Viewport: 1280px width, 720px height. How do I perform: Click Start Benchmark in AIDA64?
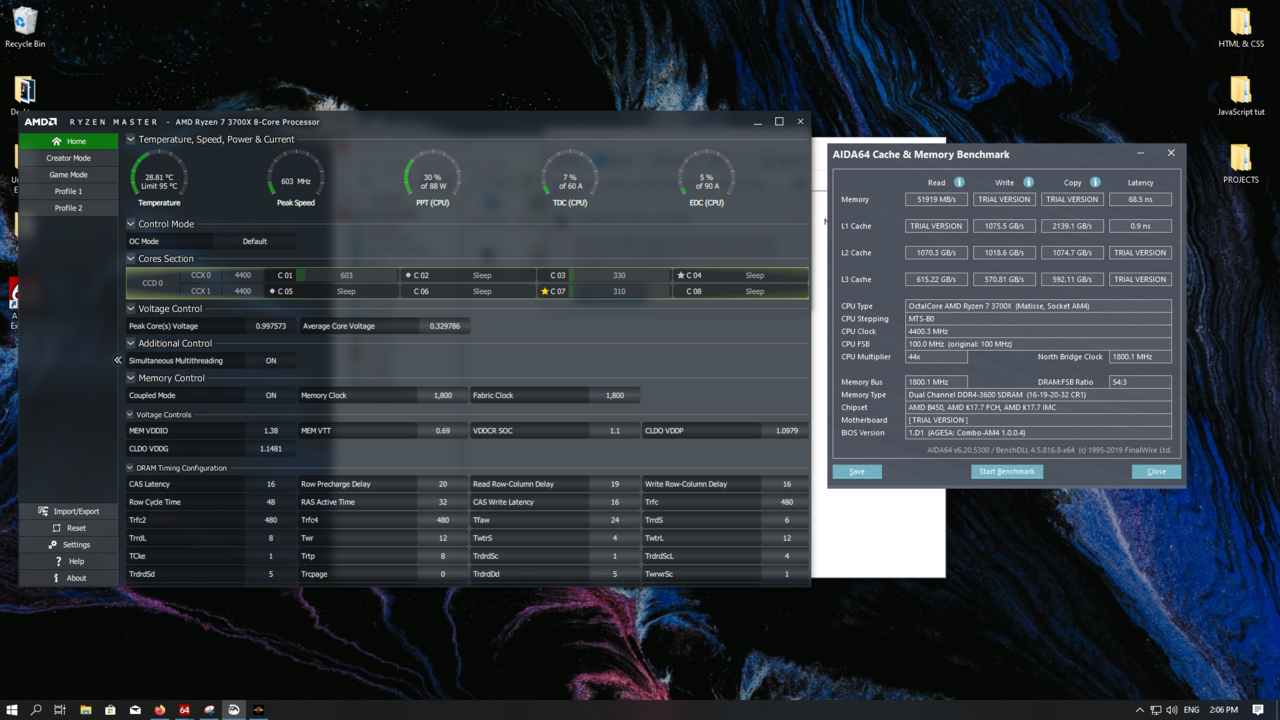click(1007, 471)
